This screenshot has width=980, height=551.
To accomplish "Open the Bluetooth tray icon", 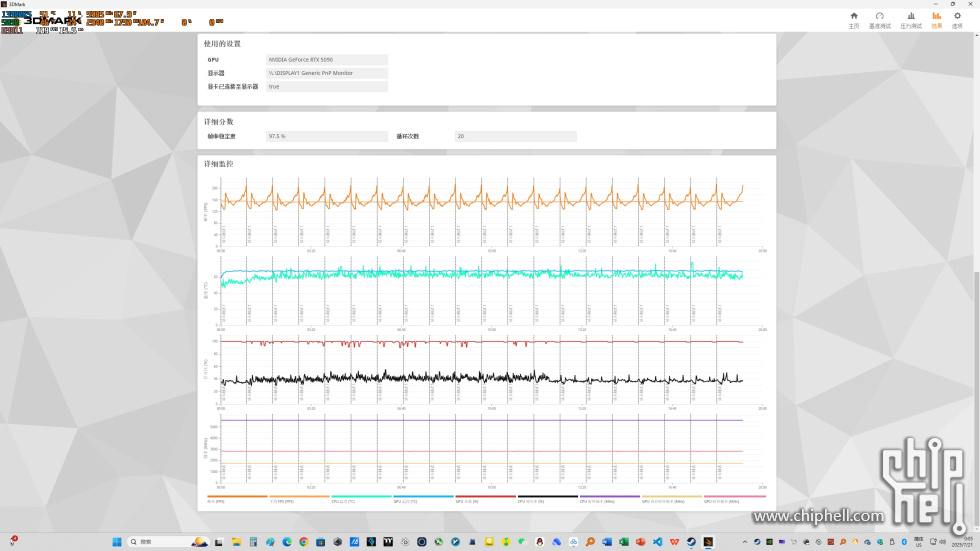I will (904, 542).
